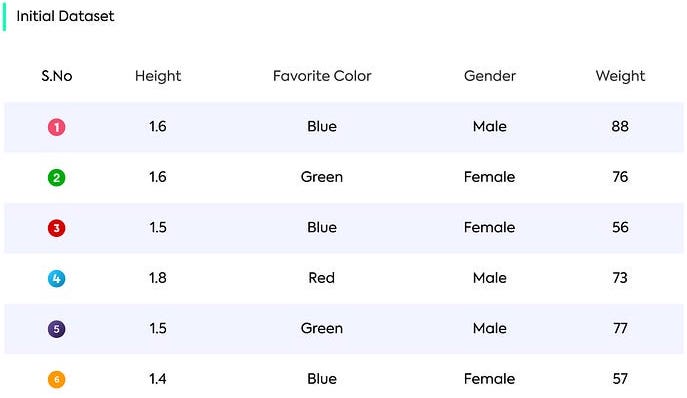Click the pink number 1 badge

coord(57,127)
